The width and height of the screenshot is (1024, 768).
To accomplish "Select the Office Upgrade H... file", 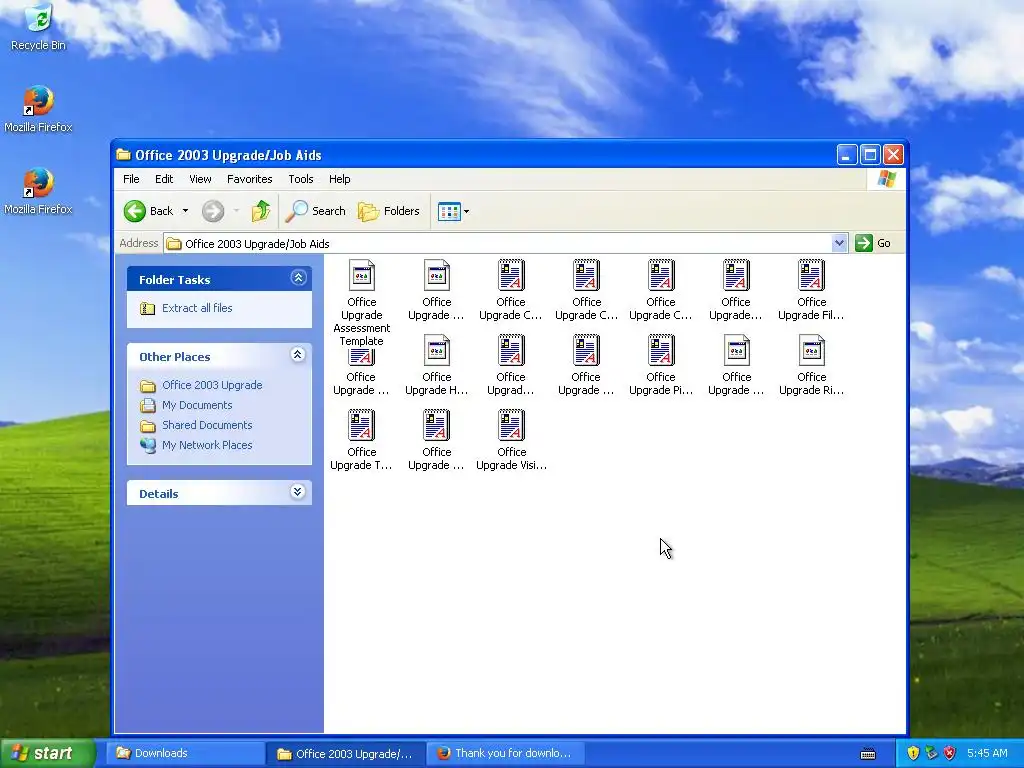I will [436, 366].
